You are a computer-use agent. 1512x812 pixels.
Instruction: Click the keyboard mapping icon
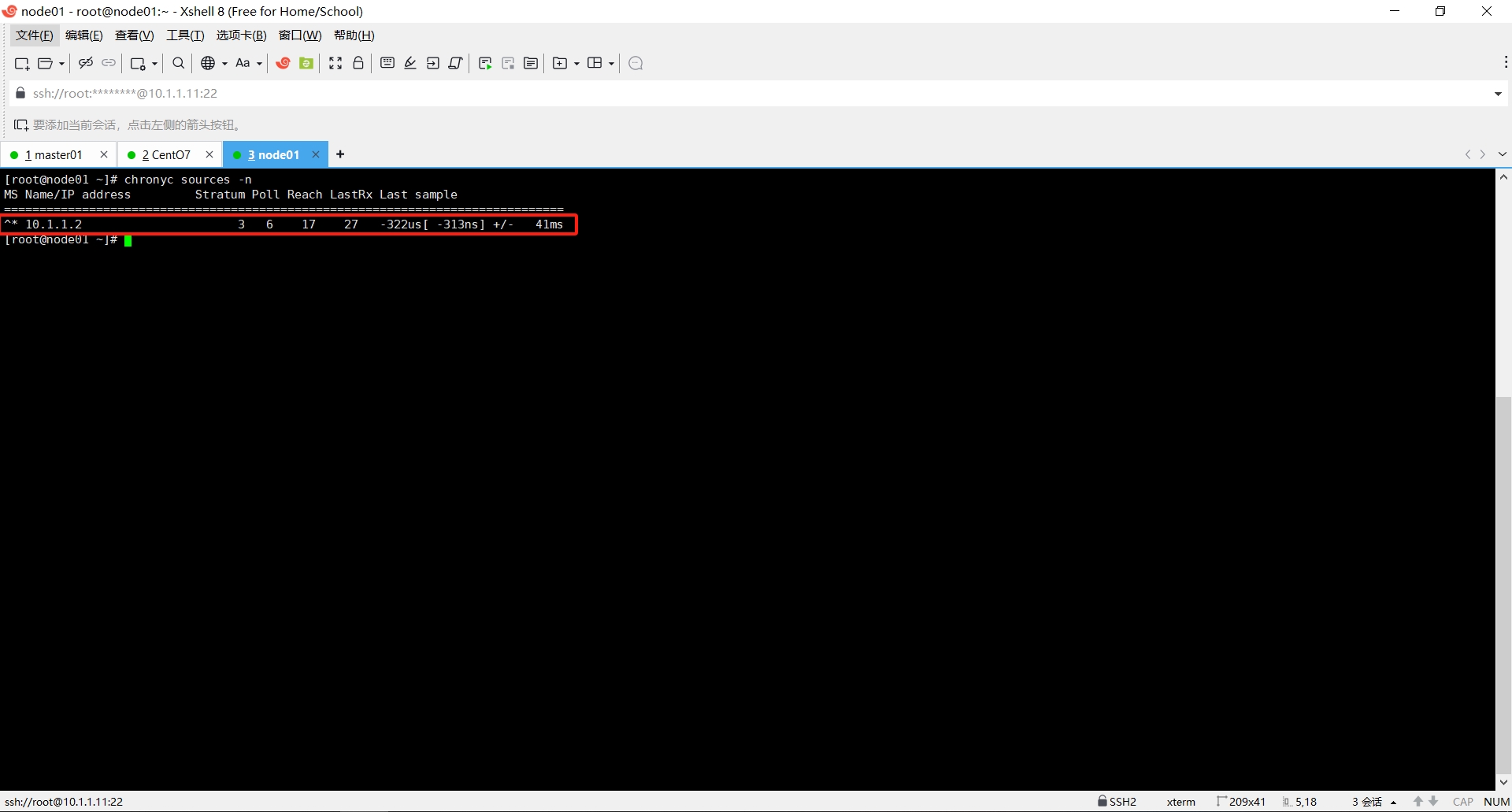387,63
